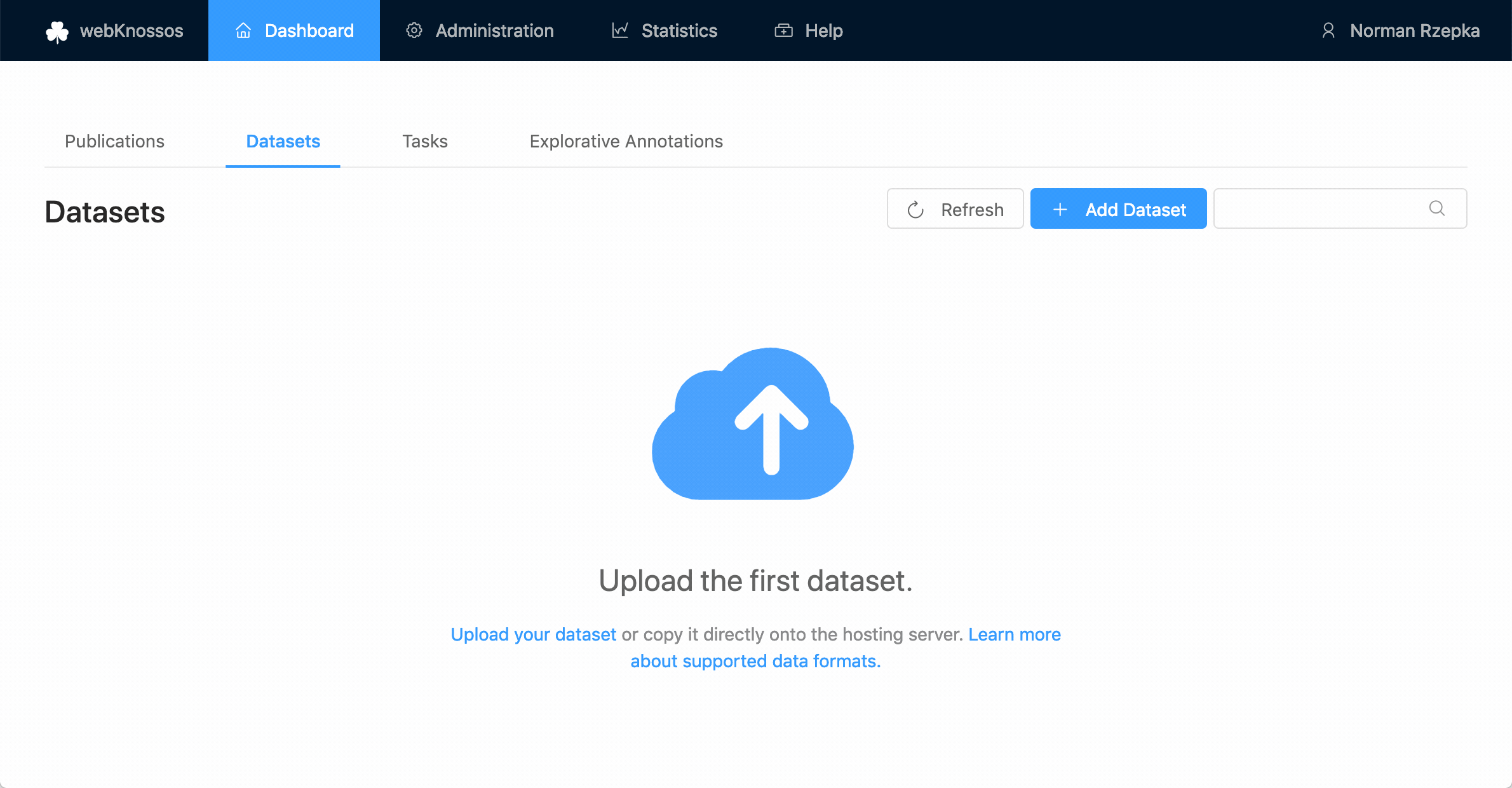Focus the dataset search input field
This screenshot has height=788, width=1512.
point(1318,208)
